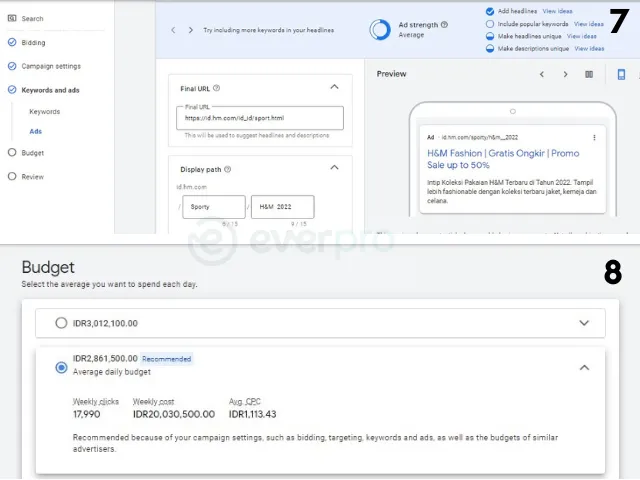This screenshot has height=480, width=640.
Task: Click the IDR1,113.43 average CPC value
Action: (x=252, y=414)
